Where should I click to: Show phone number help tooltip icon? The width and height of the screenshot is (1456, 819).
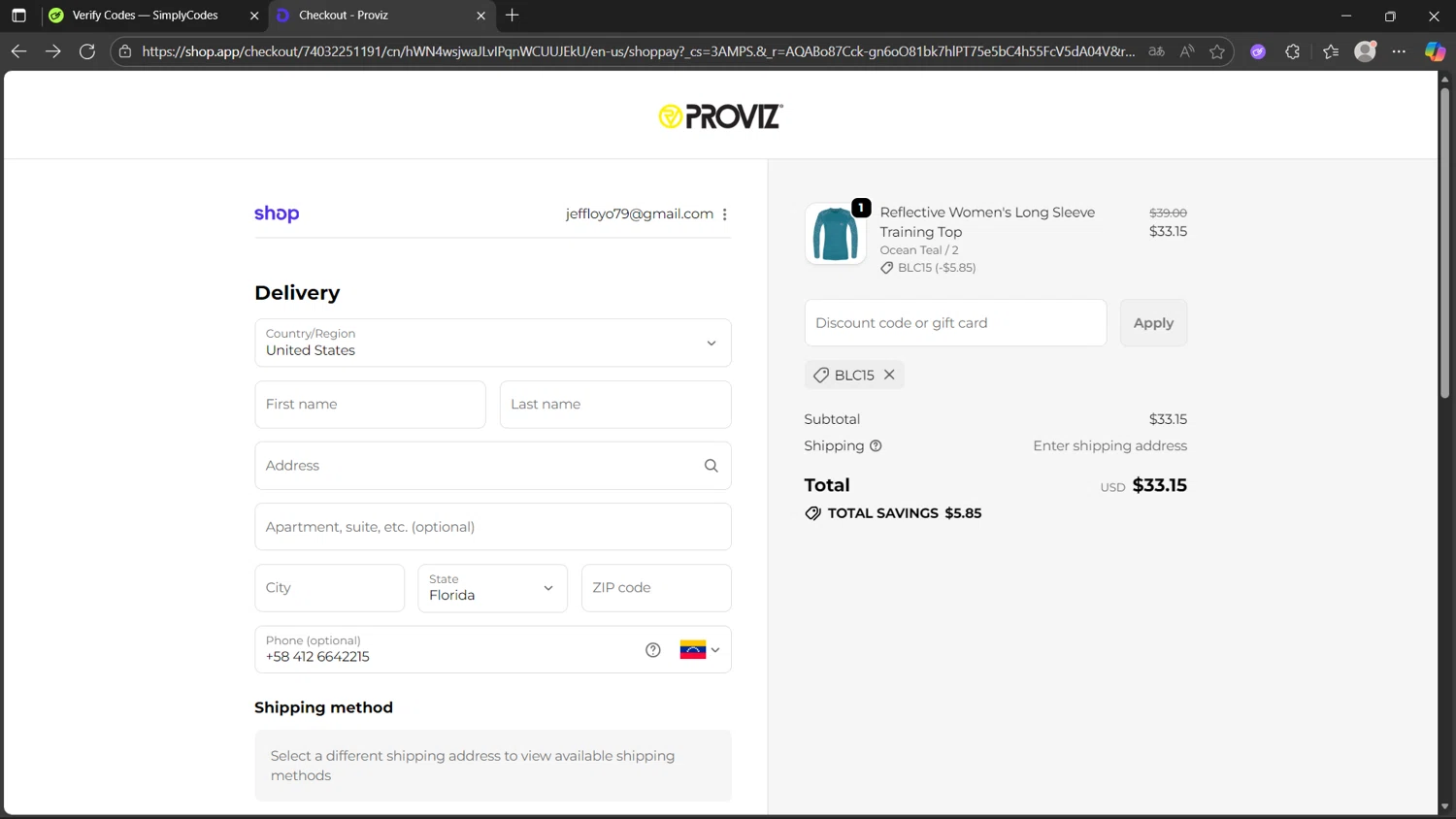point(653,650)
